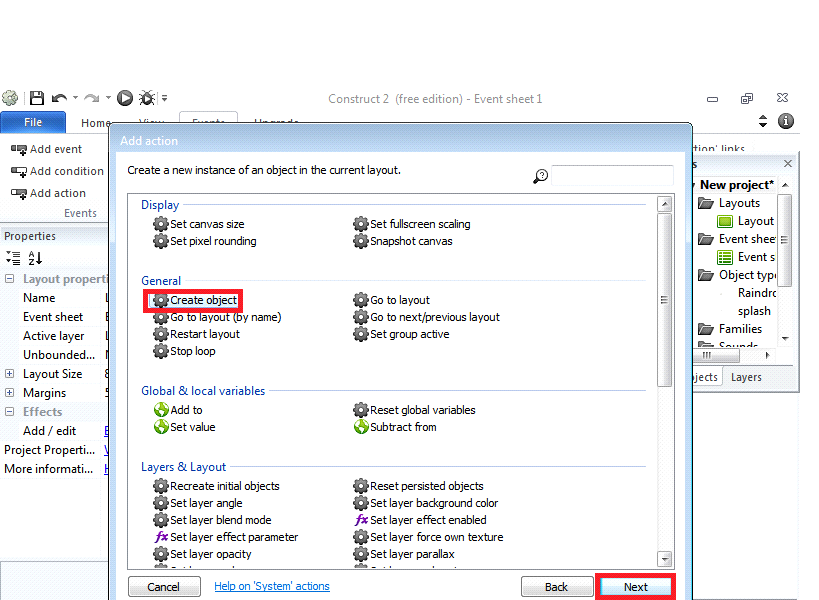Run layout with the Play icon
The height and width of the screenshot is (600, 819).
coord(125,98)
